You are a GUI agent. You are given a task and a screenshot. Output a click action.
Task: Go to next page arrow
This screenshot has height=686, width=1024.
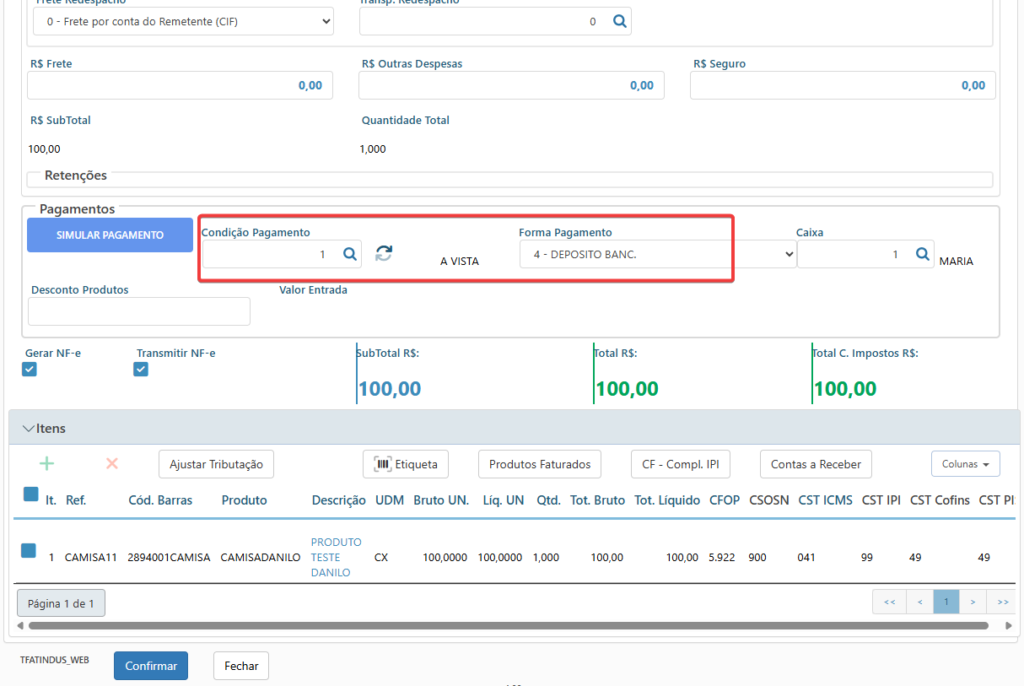972,602
